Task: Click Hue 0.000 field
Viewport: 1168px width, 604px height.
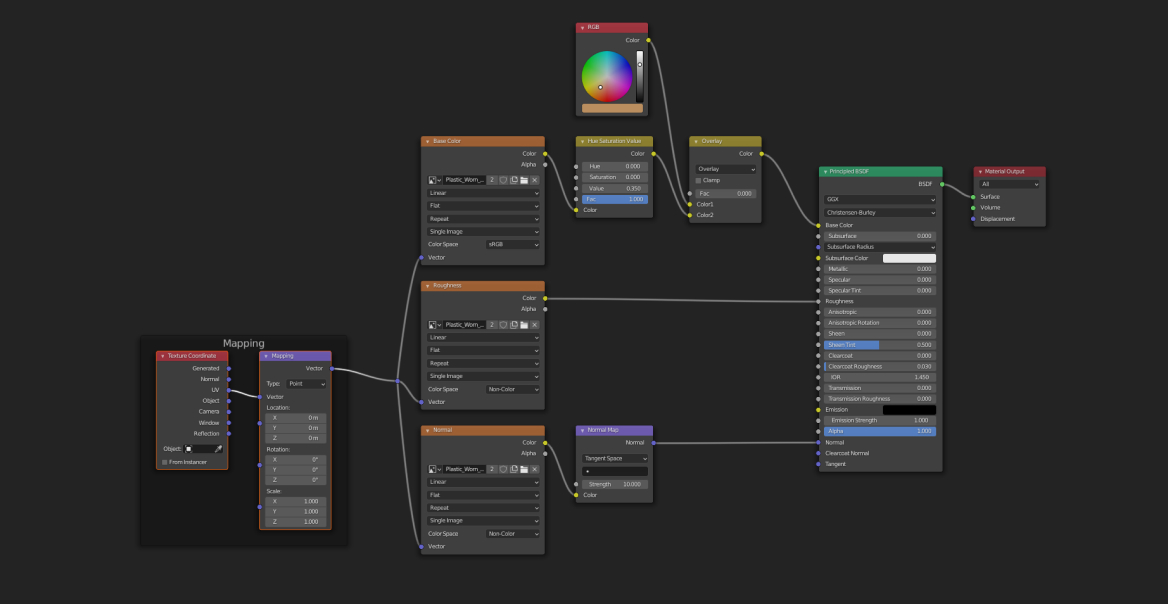Action: pyautogui.click(x=615, y=166)
